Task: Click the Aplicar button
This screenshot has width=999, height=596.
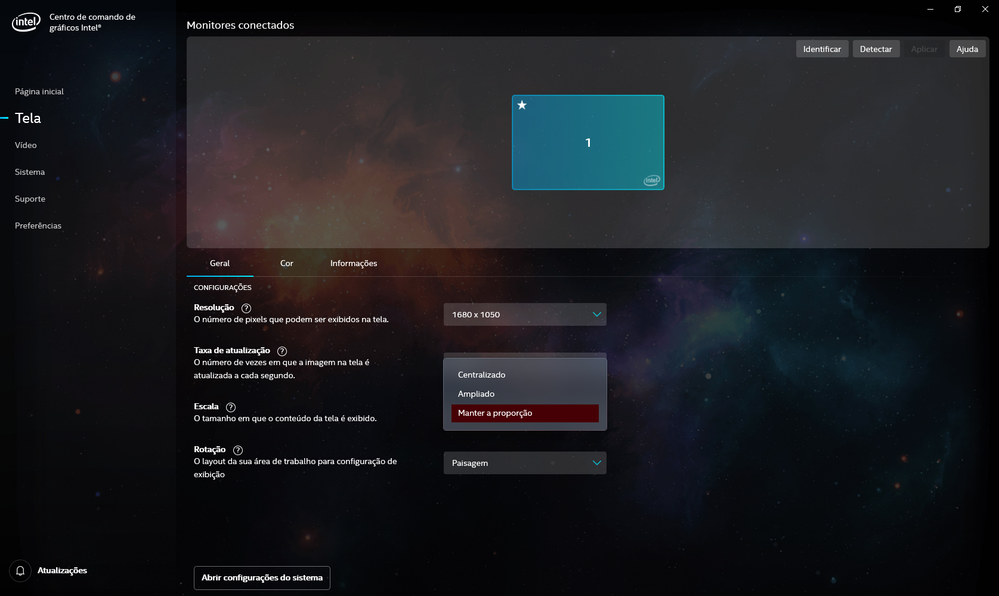Action: coord(924,49)
